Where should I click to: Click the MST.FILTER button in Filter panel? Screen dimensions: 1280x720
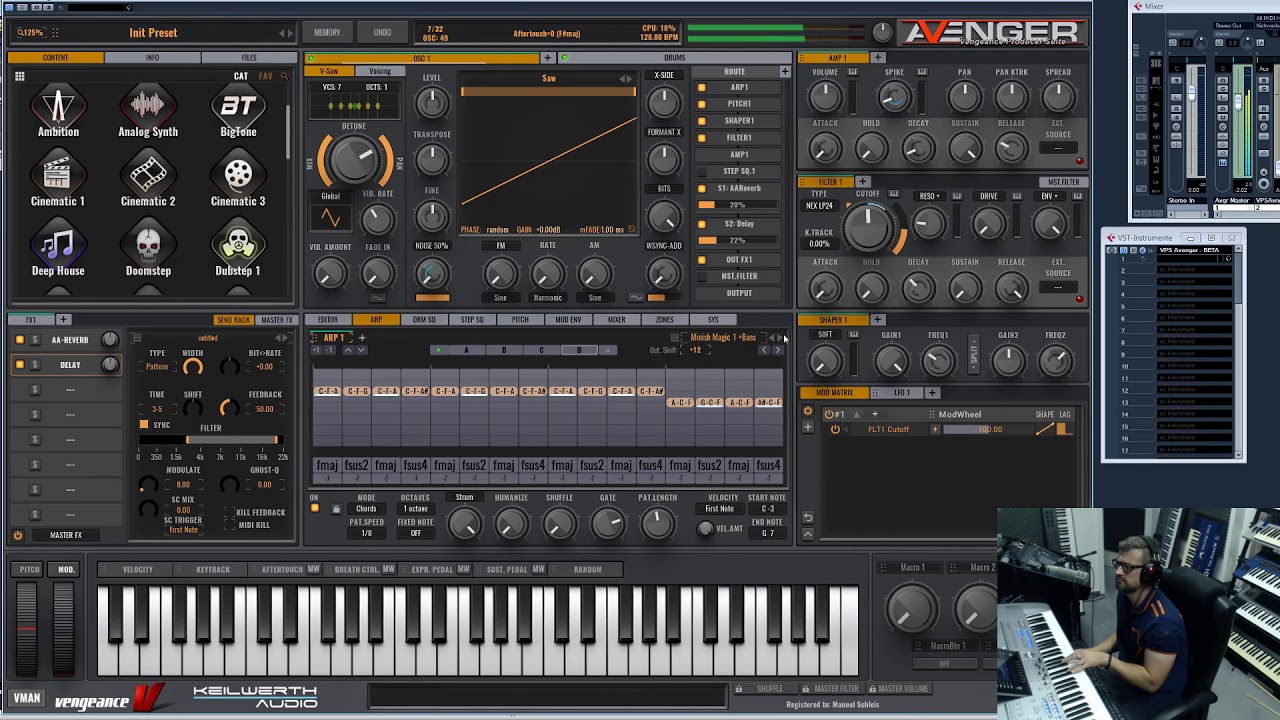coord(1063,182)
